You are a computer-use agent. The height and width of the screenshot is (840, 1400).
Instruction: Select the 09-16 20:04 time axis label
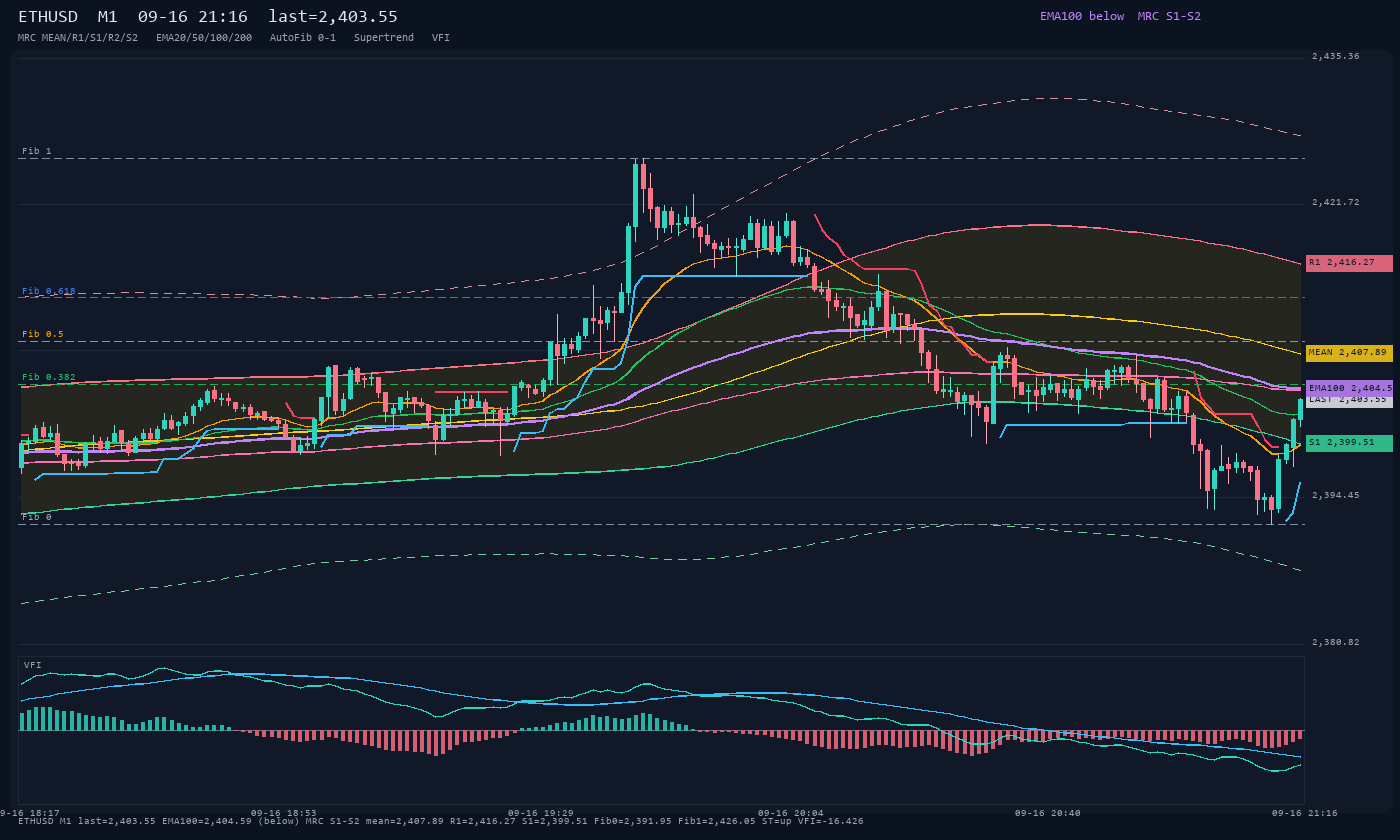point(790,813)
